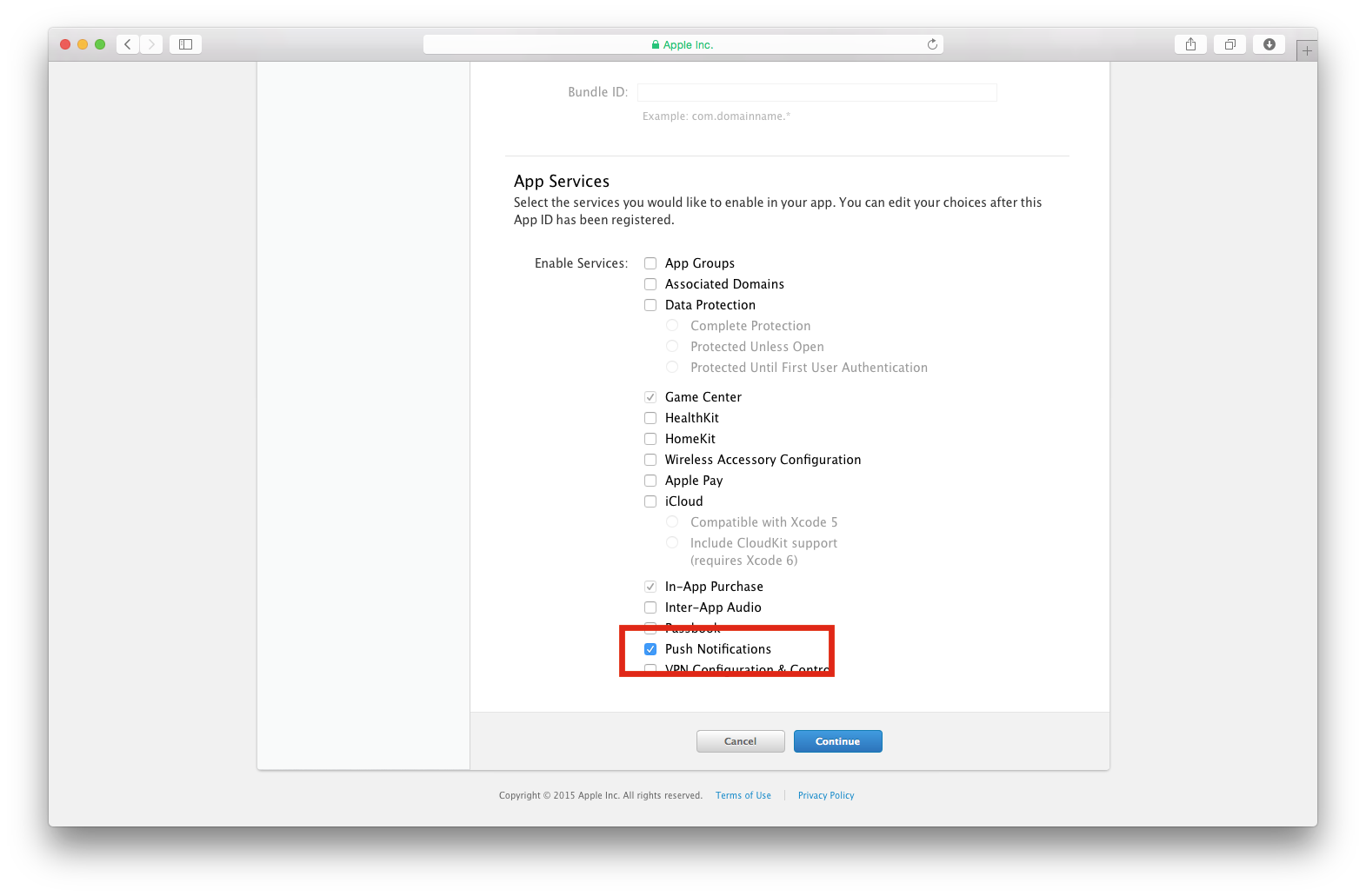The width and height of the screenshot is (1366, 896).
Task: Choose Include CloudKit support option
Action: click(x=672, y=542)
